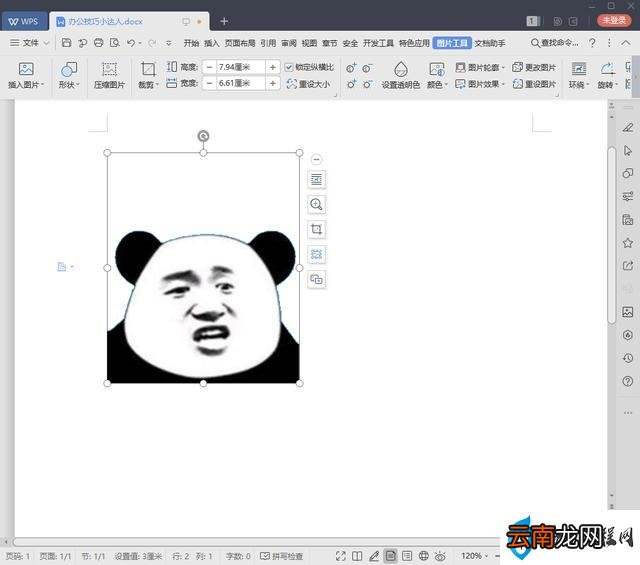Click Reset Size (重设大小) button
The width and height of the screenshot is (640, 565).
click(x=308, y=84)
